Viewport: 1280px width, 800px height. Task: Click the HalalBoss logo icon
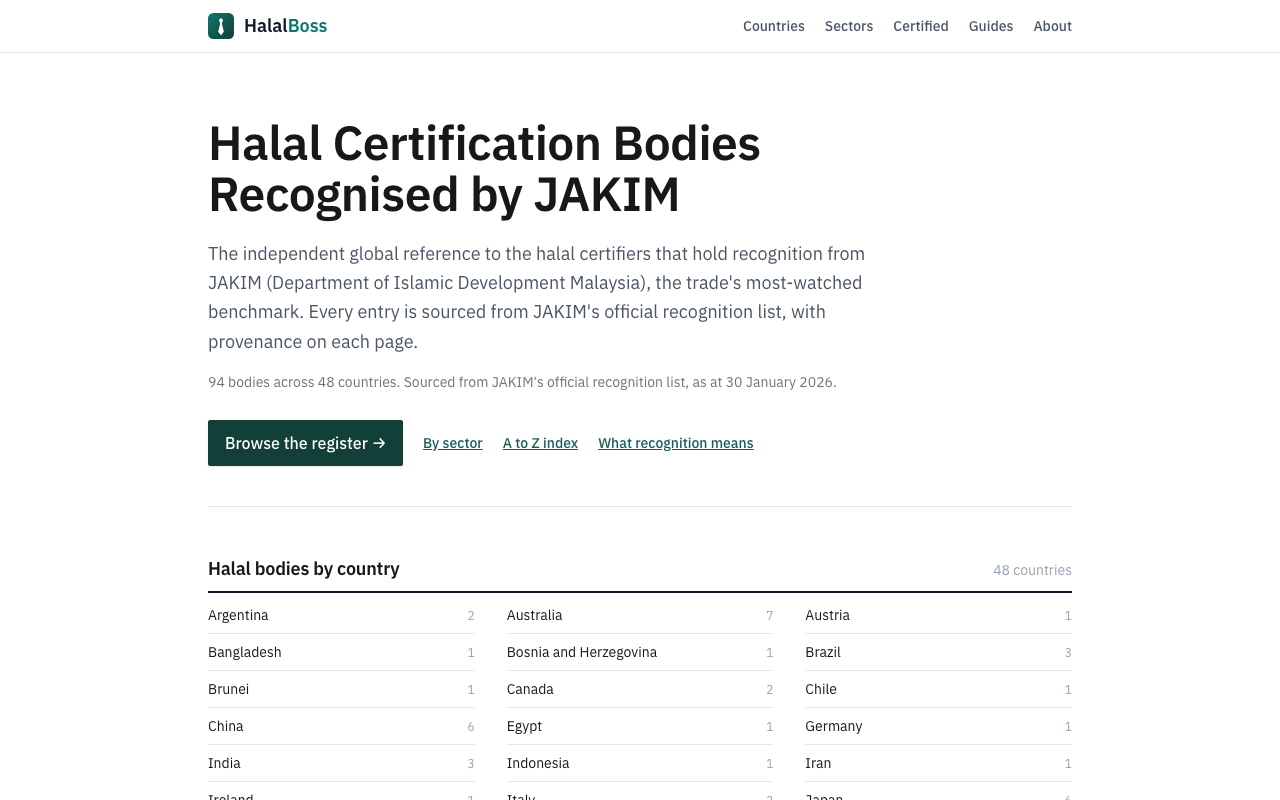pyautogui.click(x=221, y=26)
